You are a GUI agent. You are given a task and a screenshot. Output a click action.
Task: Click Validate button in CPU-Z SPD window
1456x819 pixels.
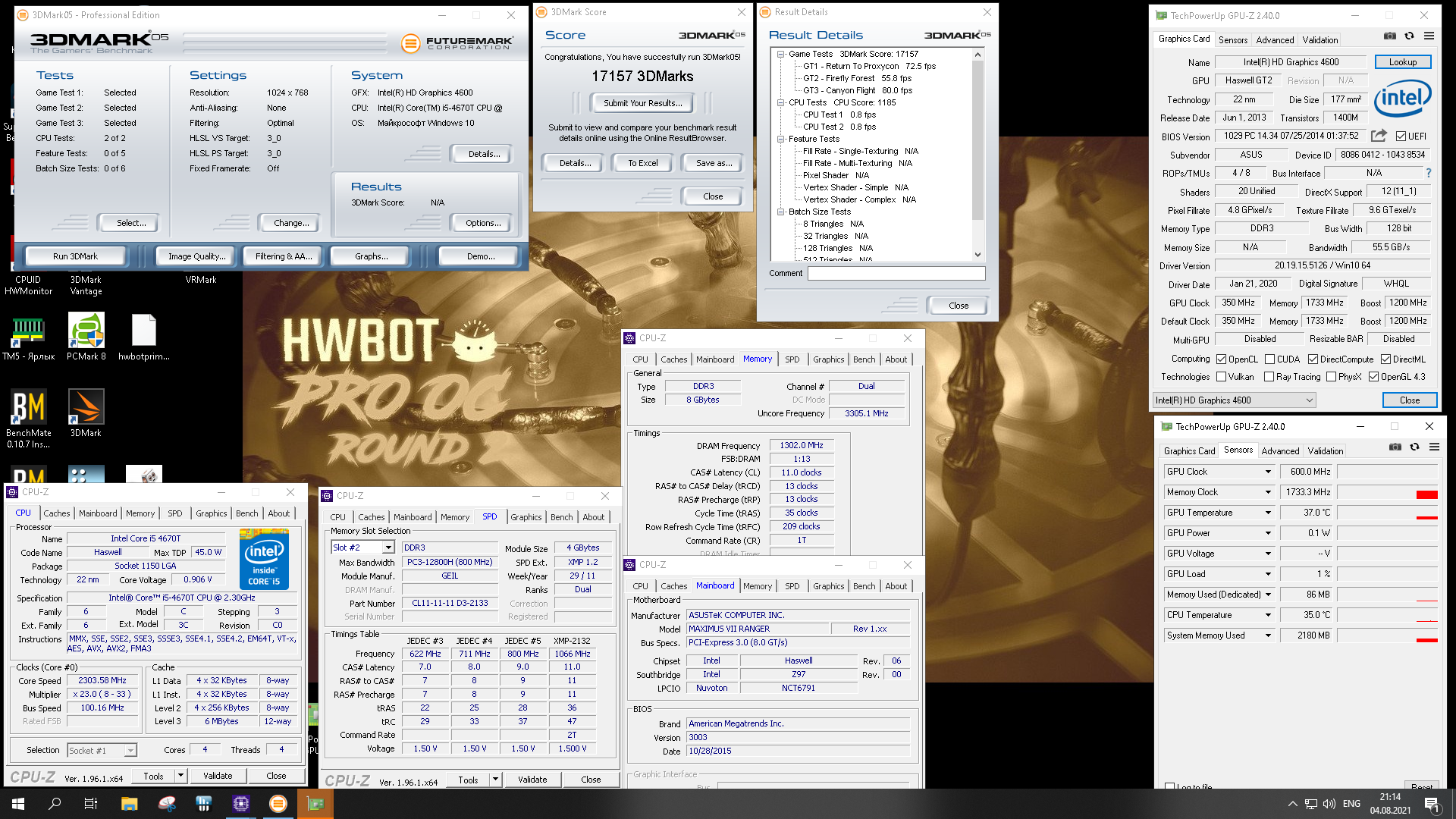pos(532,780)
